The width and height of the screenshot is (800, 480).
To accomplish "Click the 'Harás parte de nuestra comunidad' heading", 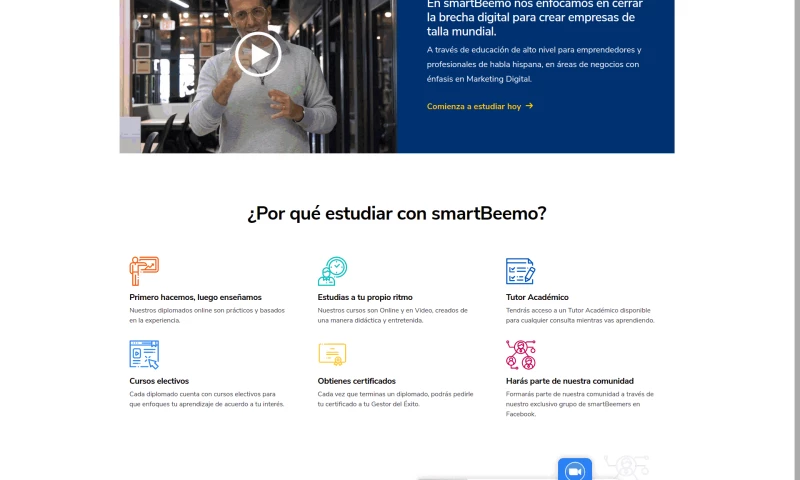I will click(x=569, y=381).
